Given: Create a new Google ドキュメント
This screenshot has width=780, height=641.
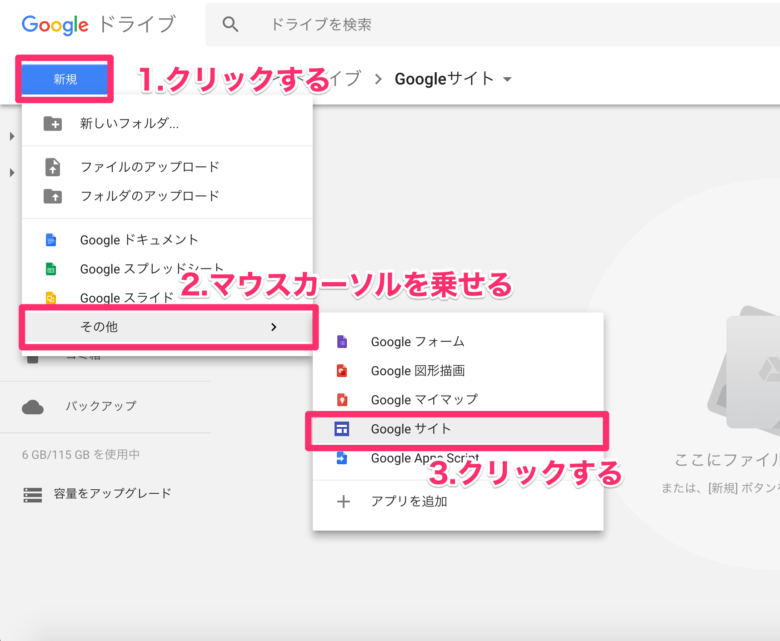Looking at the screenshot, I should click(x=167, y=240).
